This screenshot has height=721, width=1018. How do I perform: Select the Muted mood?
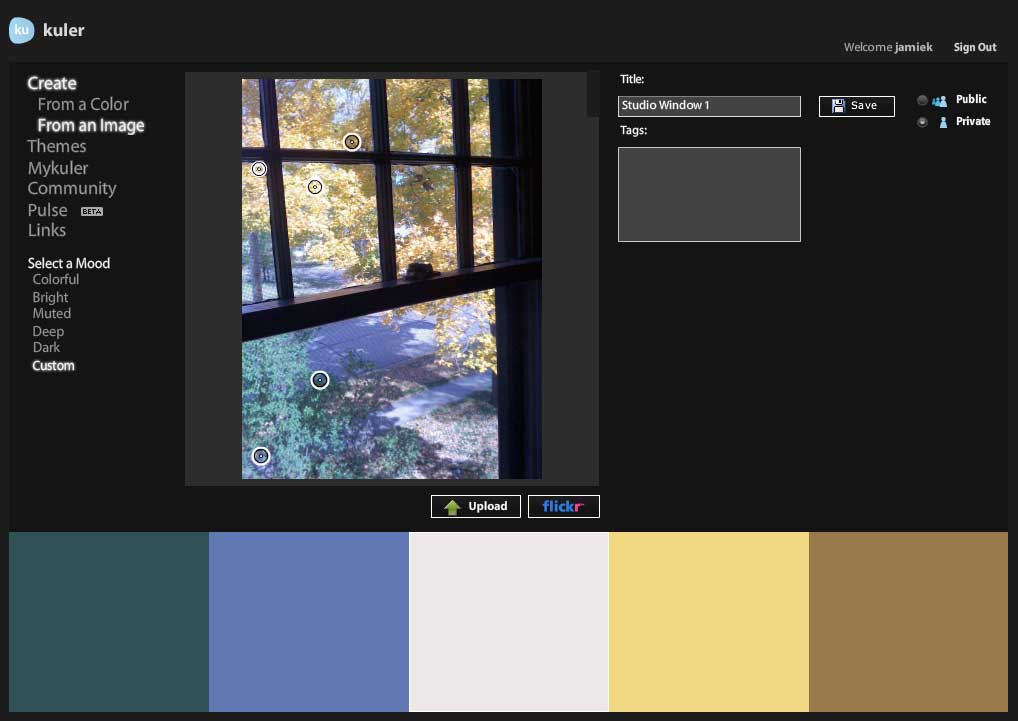click(52, 313)
